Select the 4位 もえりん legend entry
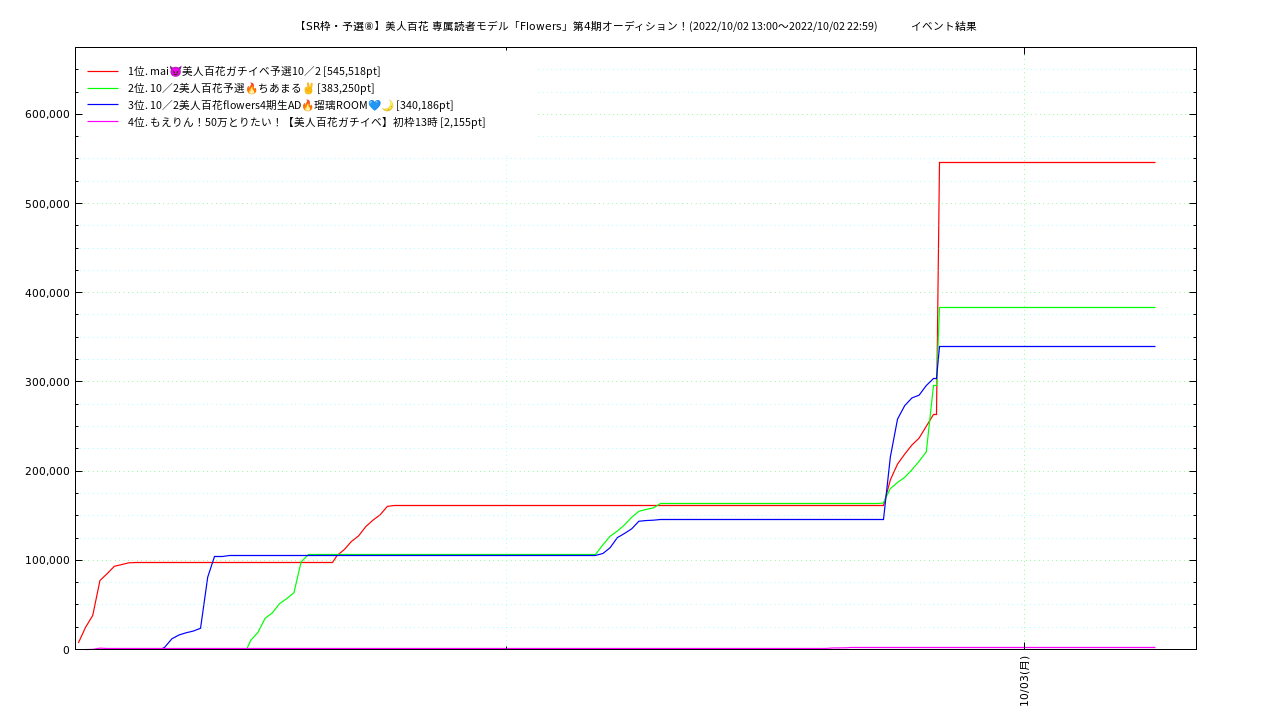This screenshot has height=720, width=1280. 306,122
